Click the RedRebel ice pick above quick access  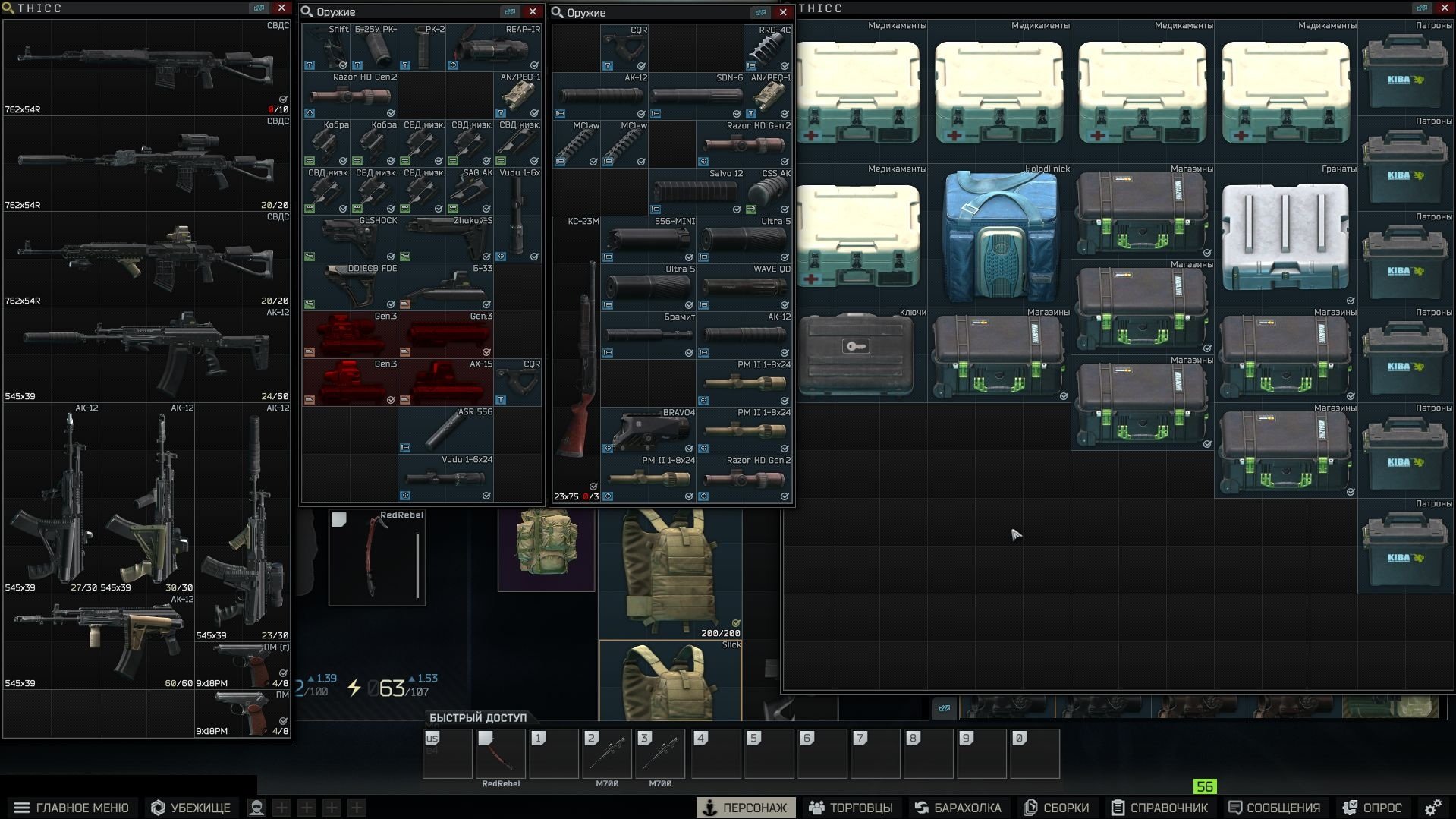(x=377, y=558)
